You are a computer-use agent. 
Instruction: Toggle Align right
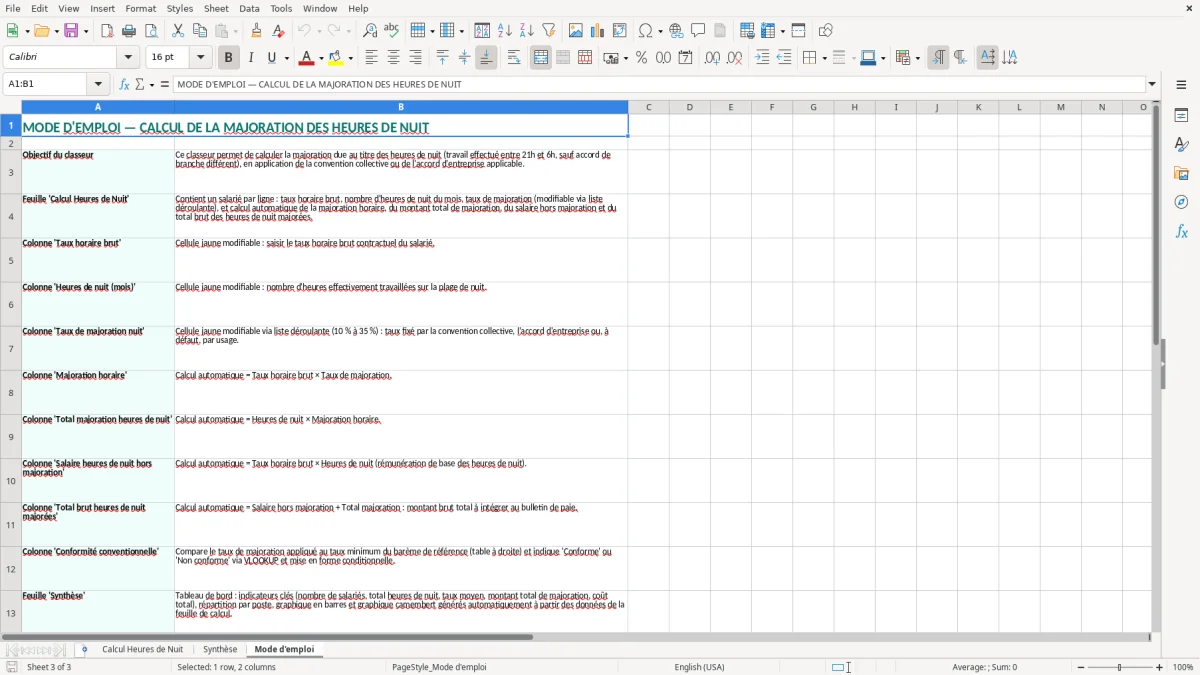pos(416,58)
